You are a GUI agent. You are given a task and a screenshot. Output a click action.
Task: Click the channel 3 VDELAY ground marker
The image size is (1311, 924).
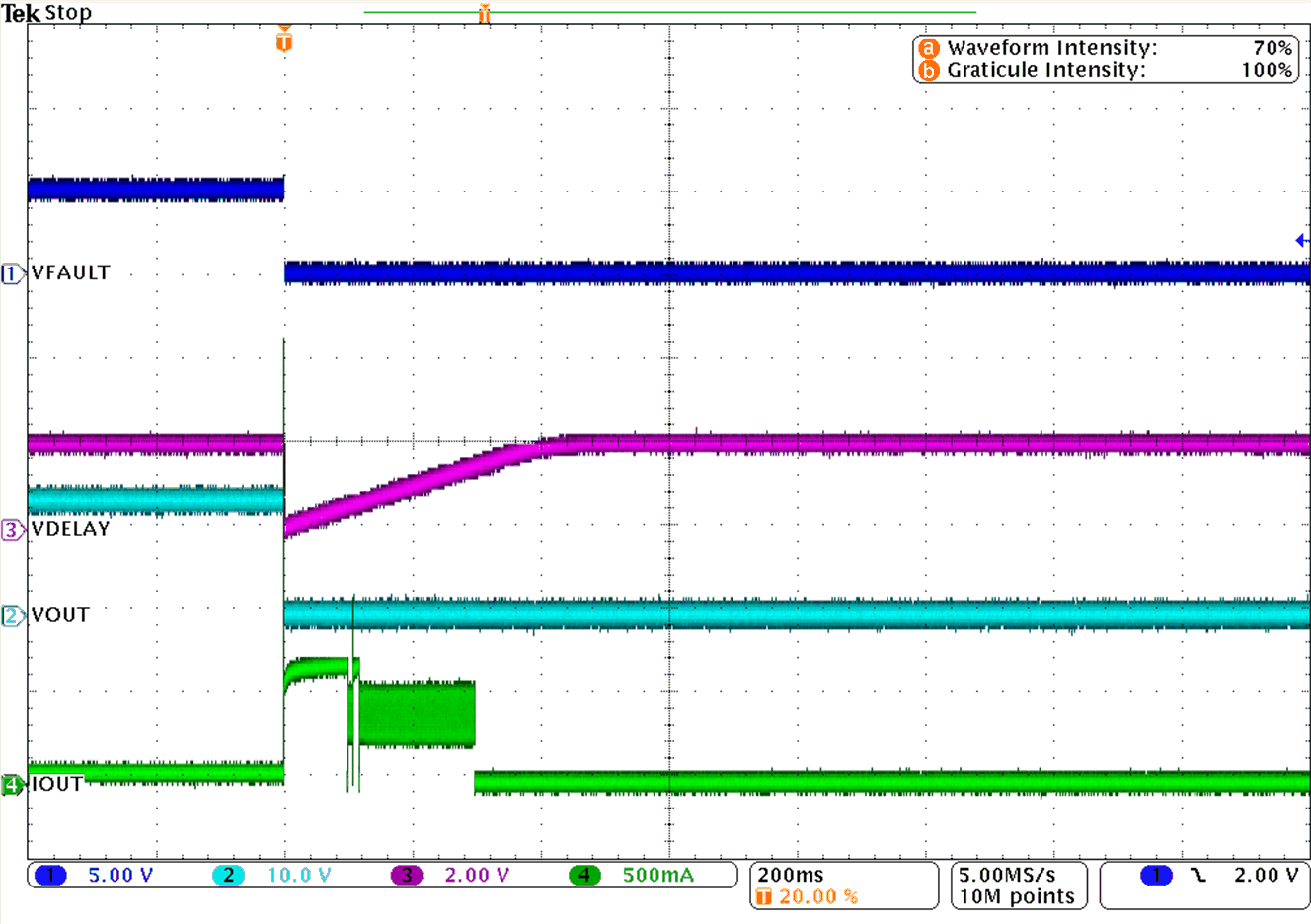point(12,530)
